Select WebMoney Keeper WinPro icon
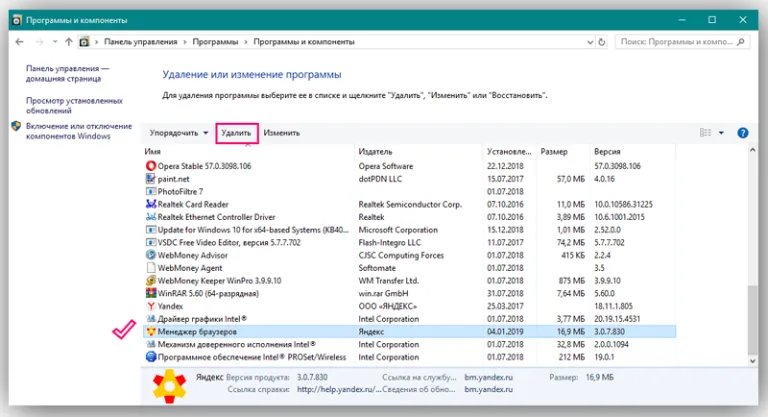Viewport: 768px width, 417px height. [151, 280]
